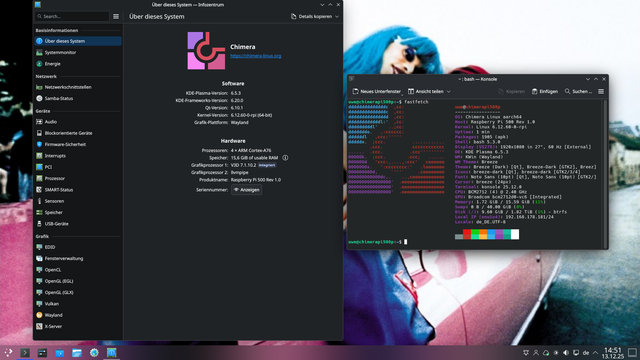Click the Speicher memory icon
Screen dimensions: 640x360
click(39, 212)
